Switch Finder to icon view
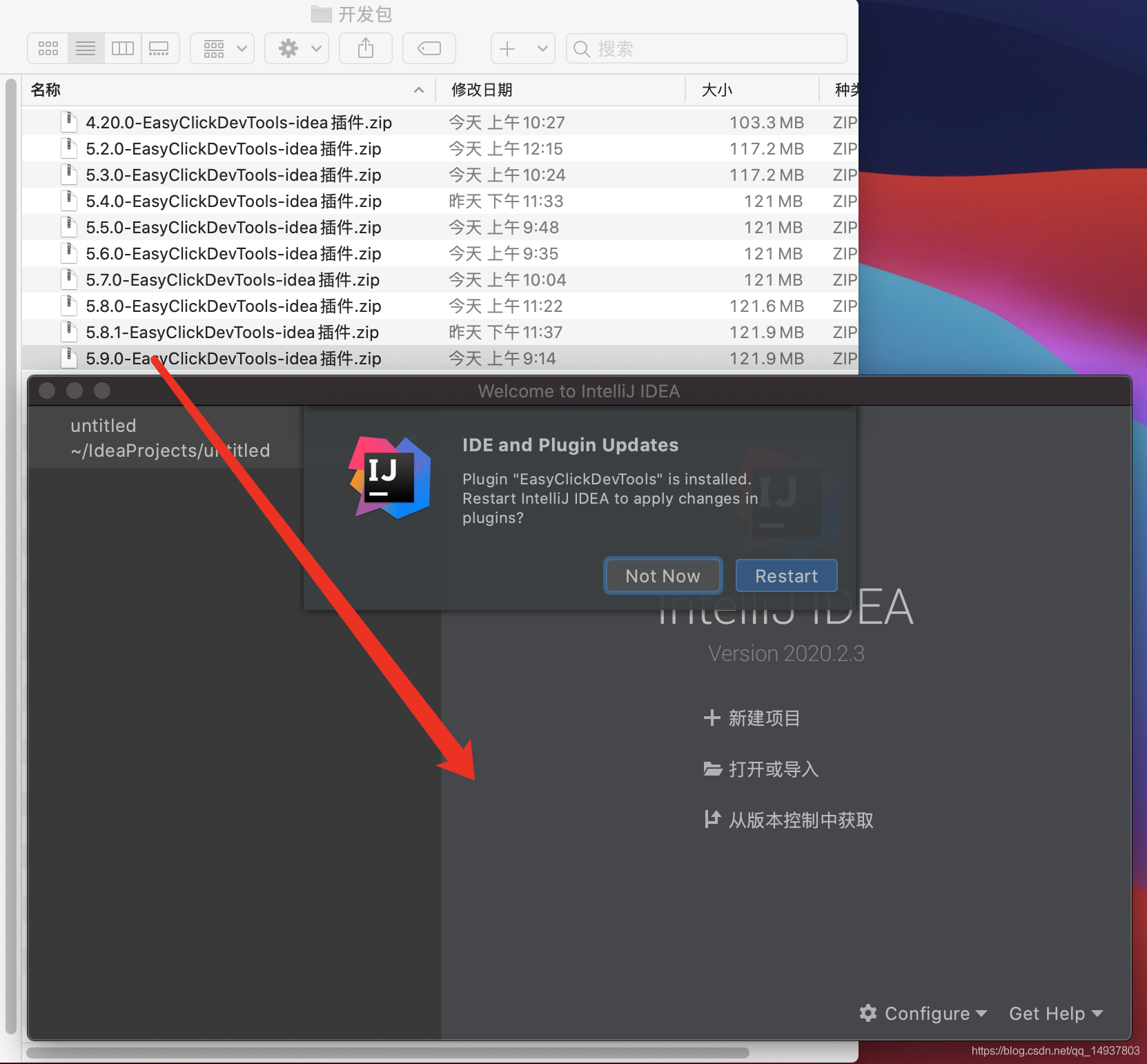1147x1064 pixels. (x=48, y=48)
